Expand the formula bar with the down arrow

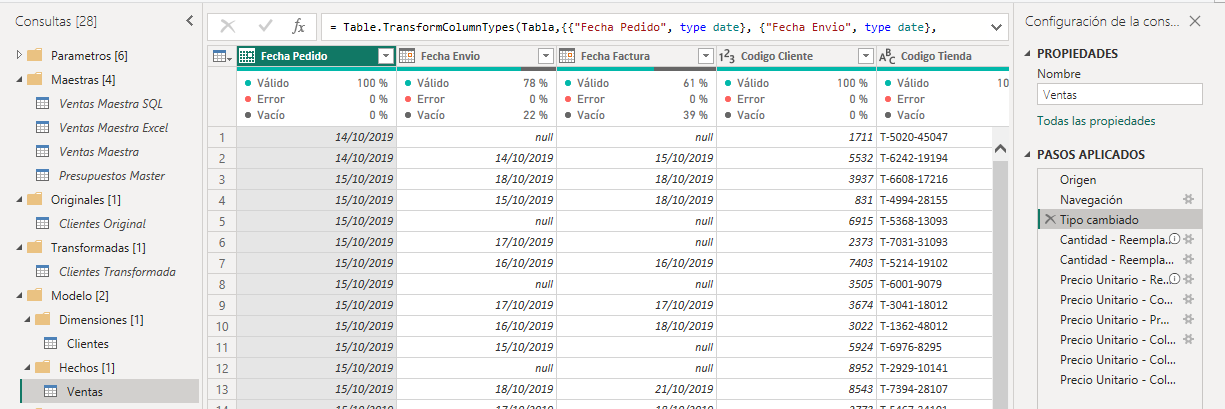click(995, 27)
